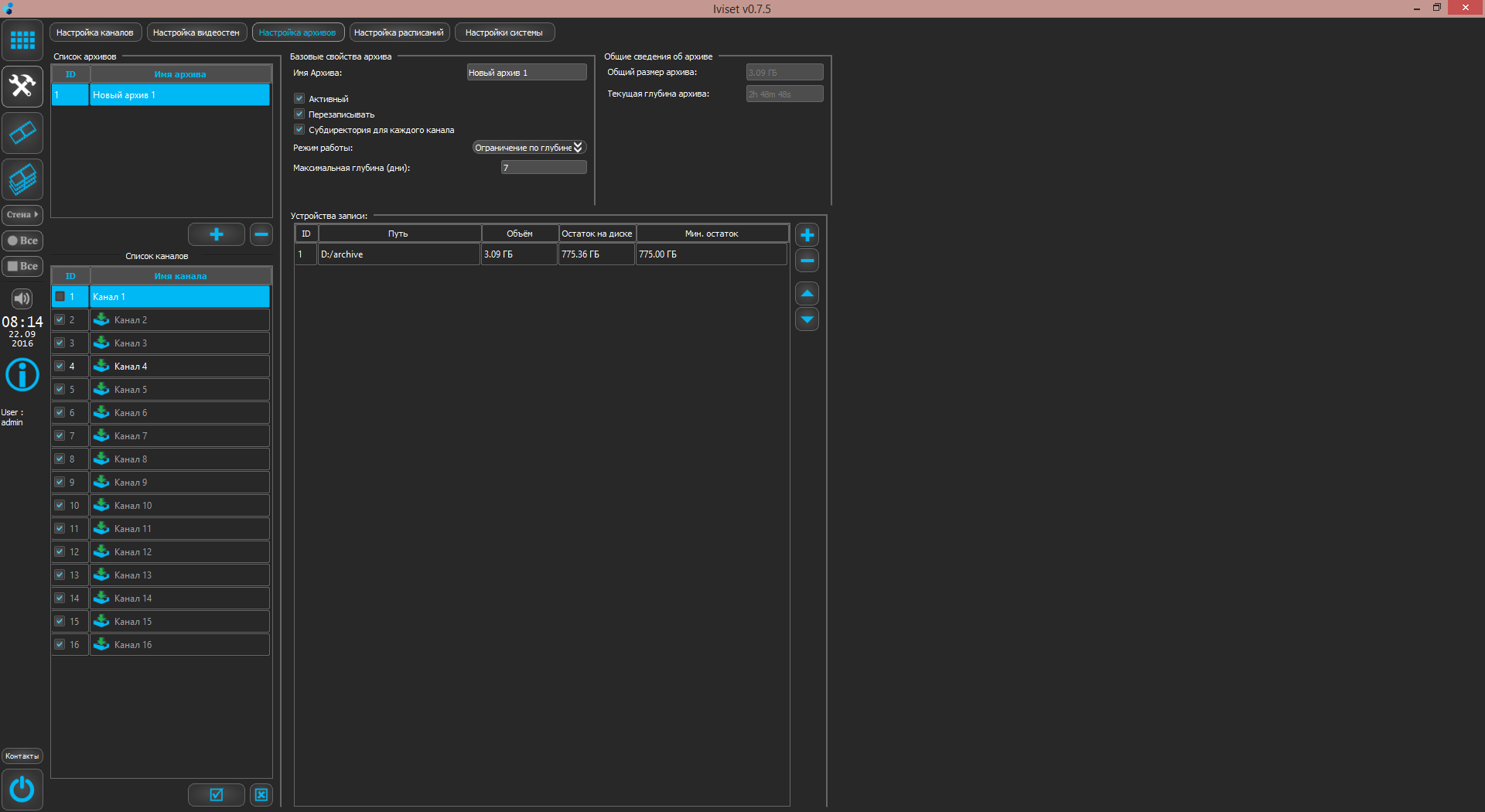Open the camera grid view icon

[x=22, y=40]
